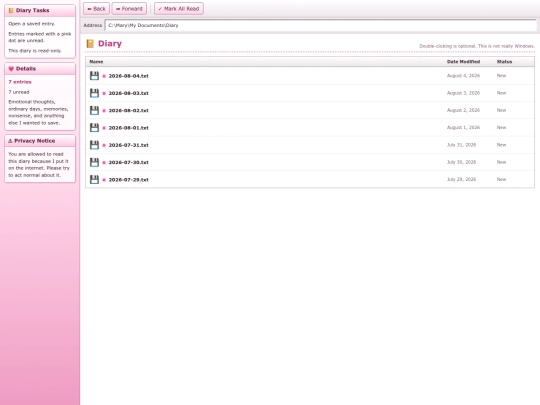Click the 'Address' label
The height and width of the screenshot is (405, 540).
(93, 25)
